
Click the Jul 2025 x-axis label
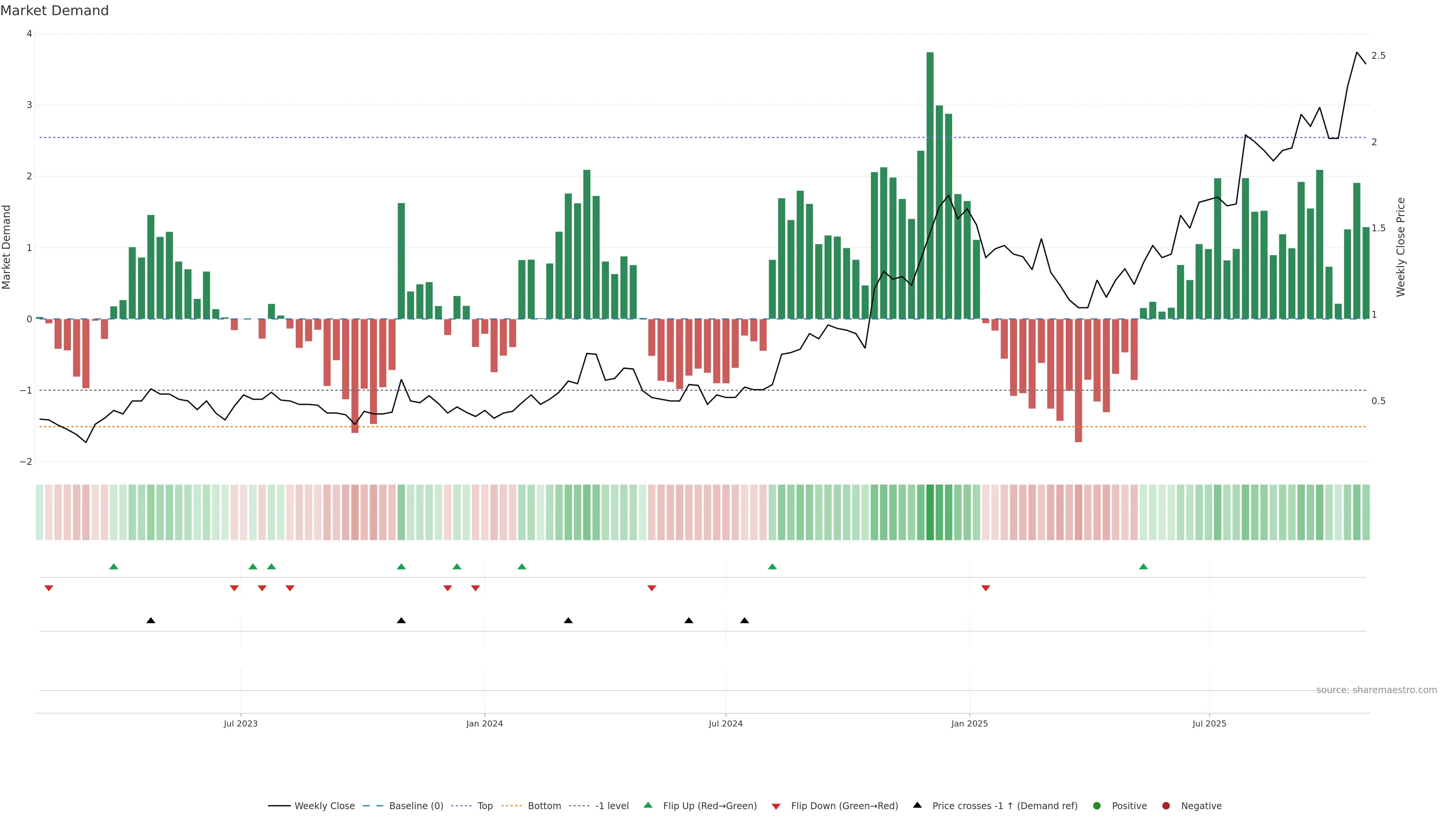[1209, 723]
